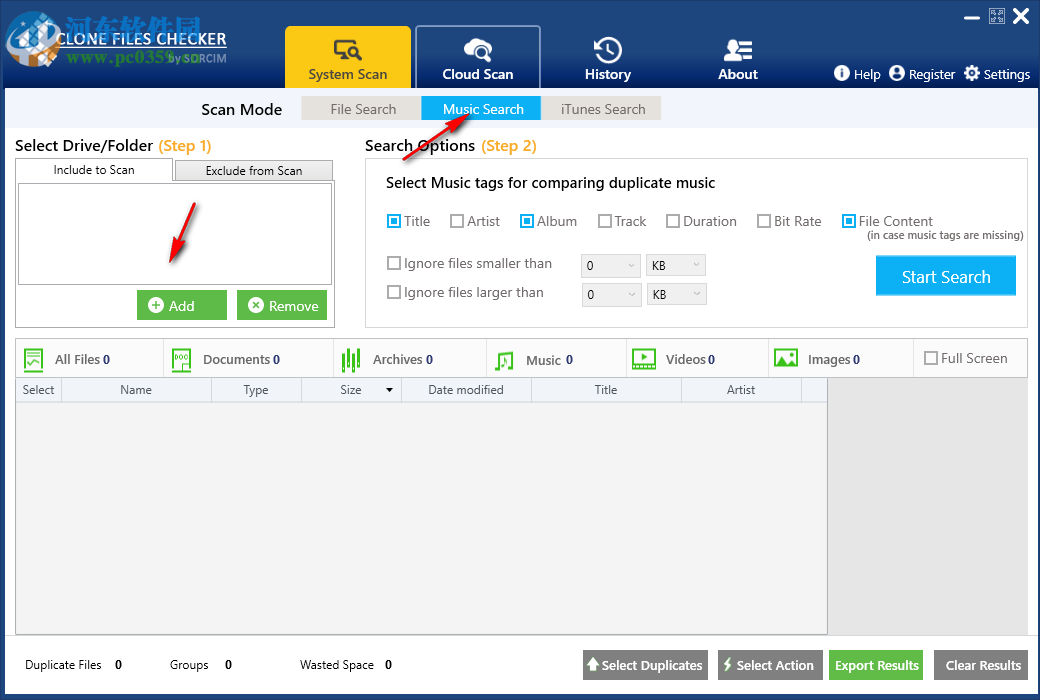Screen dimensions: 1040x700
Task: Click the Help info icon
Action: click(841, 73)
